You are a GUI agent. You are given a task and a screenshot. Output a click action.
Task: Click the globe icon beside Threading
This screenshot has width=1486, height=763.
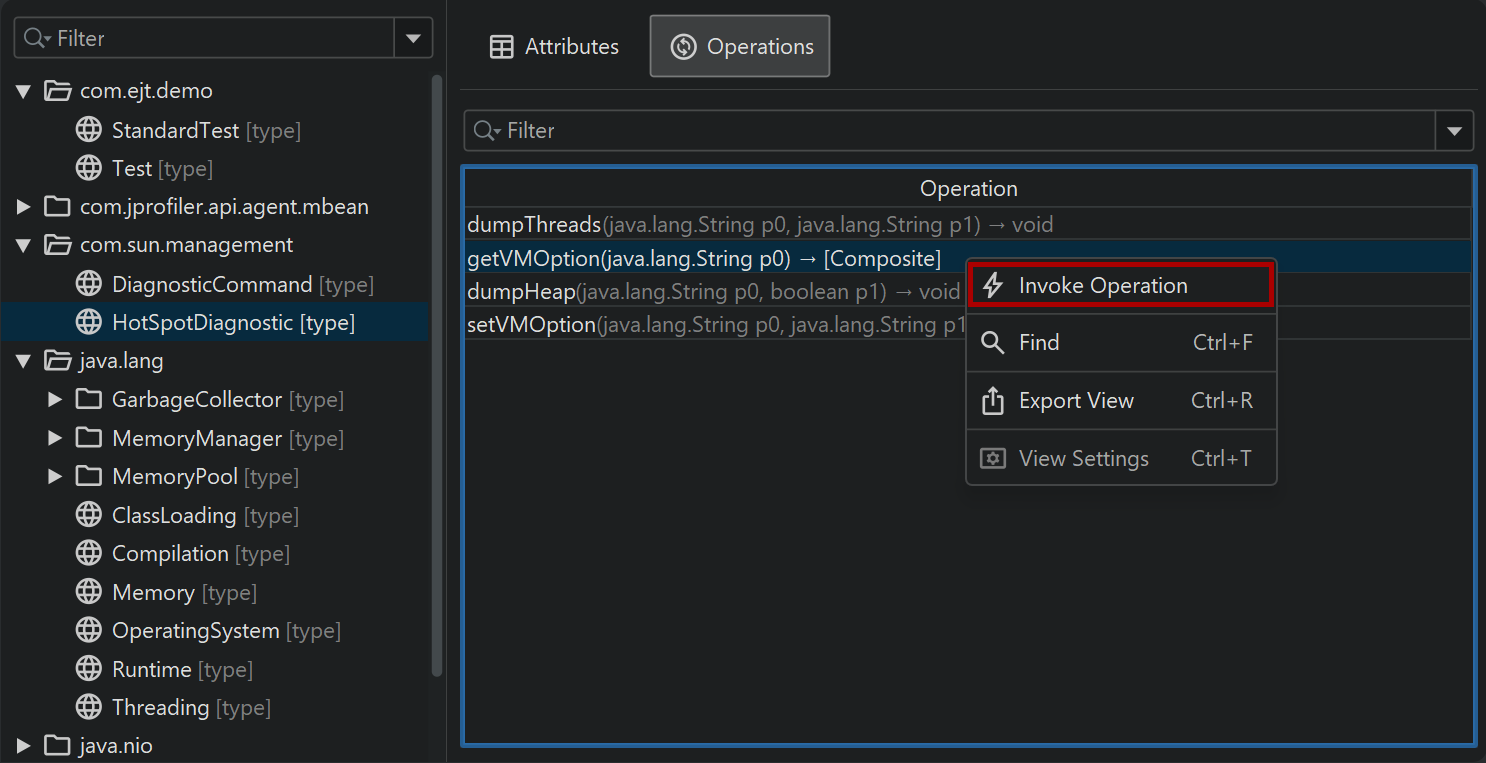pyautogui.click(x=89, y=708)
